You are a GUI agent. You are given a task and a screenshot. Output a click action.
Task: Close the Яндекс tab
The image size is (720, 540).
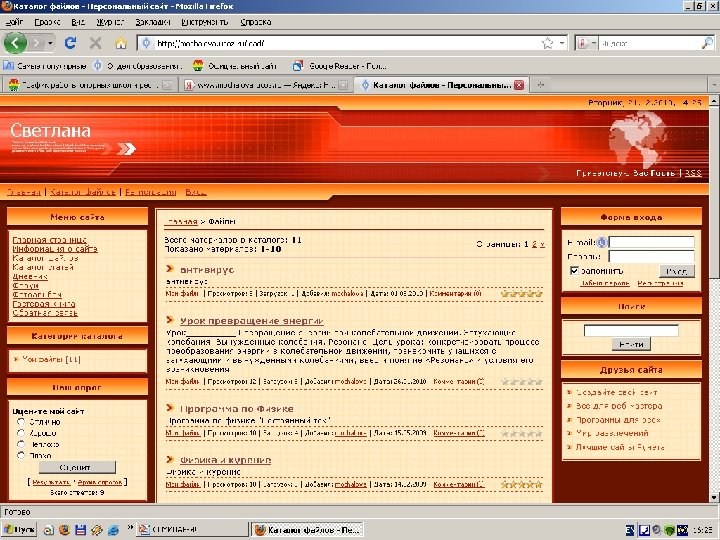(x=343, y=85)
